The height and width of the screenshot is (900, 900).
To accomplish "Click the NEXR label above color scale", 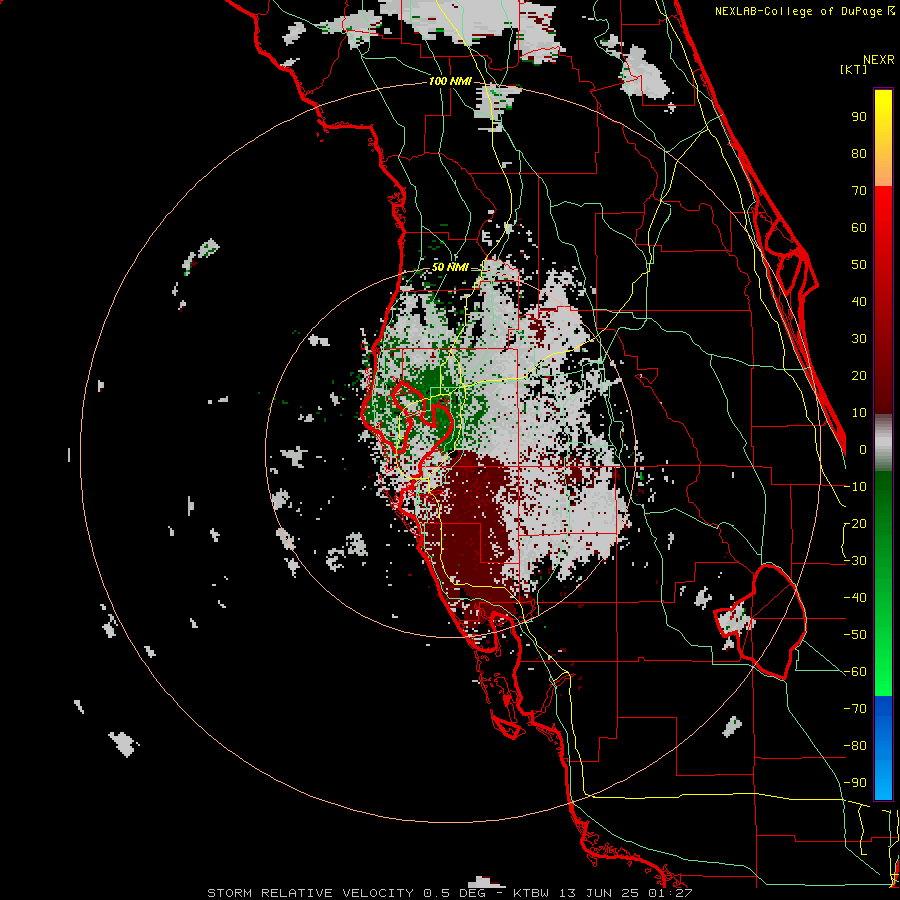I will pyautogui.click(x=879, y=60).
